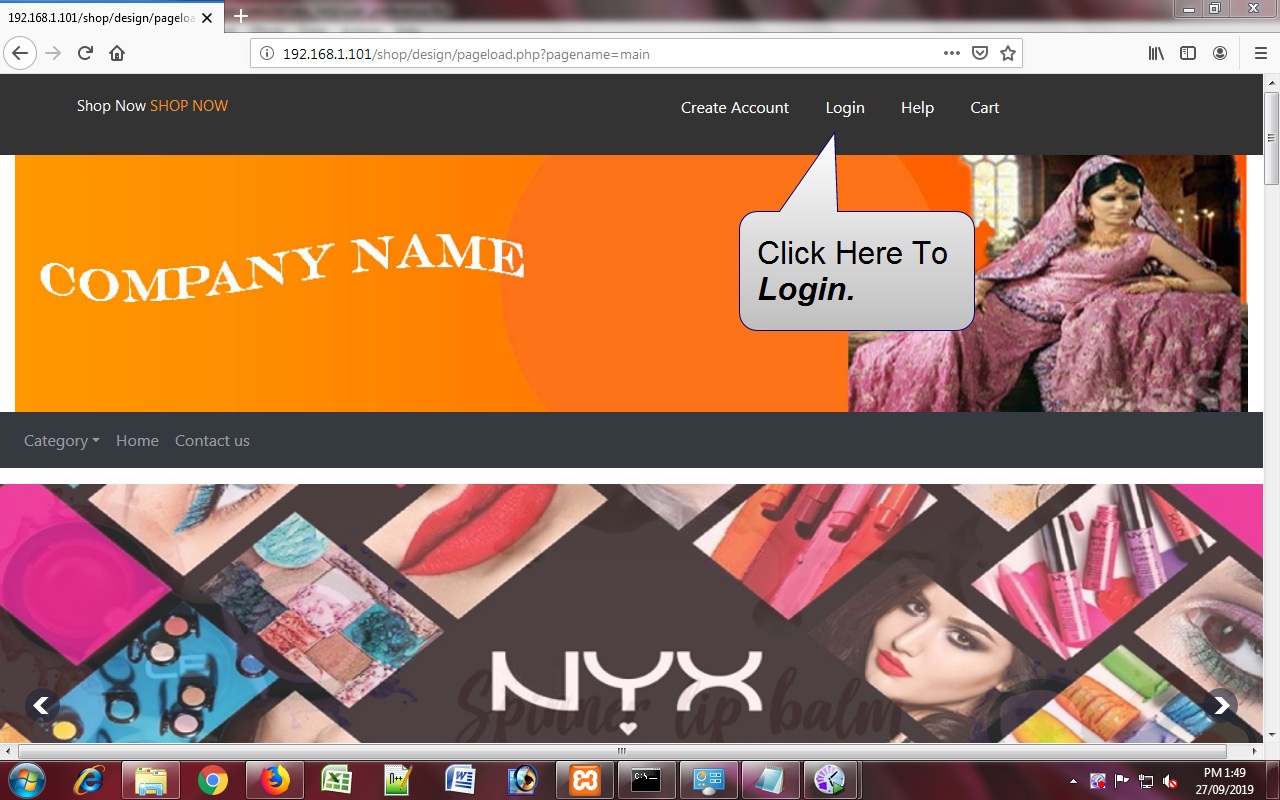1280x800 pixels.
Task: Open a new browser tab
Action: point(240,16)
